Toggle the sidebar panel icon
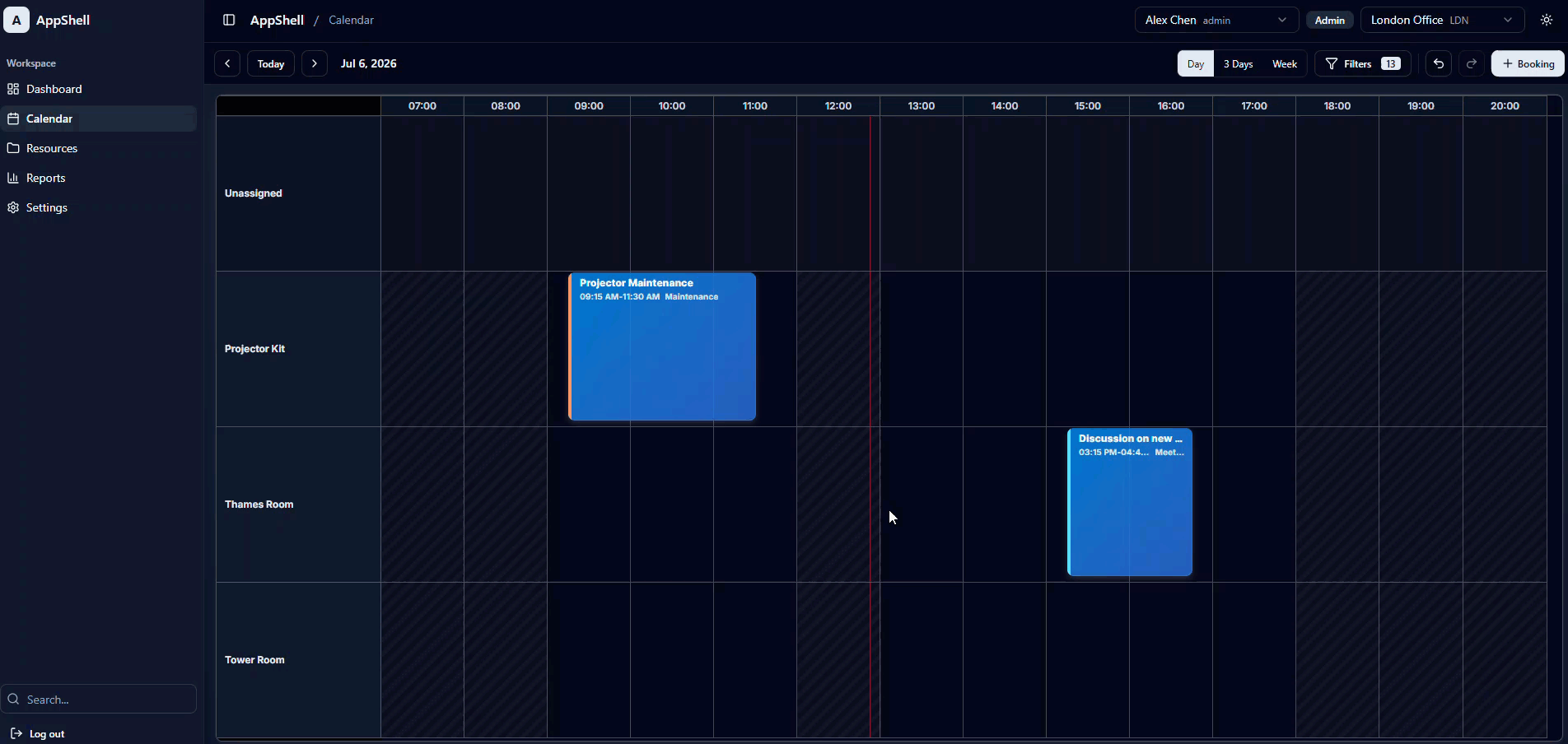 [229, 20]
